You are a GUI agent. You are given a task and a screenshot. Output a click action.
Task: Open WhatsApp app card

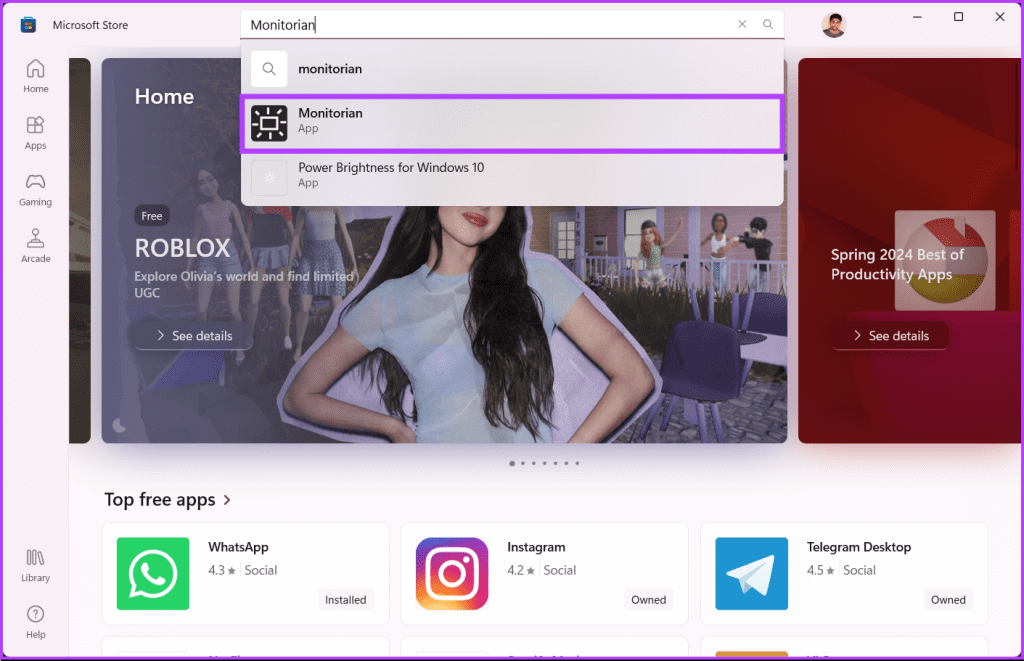click(246, 573)
